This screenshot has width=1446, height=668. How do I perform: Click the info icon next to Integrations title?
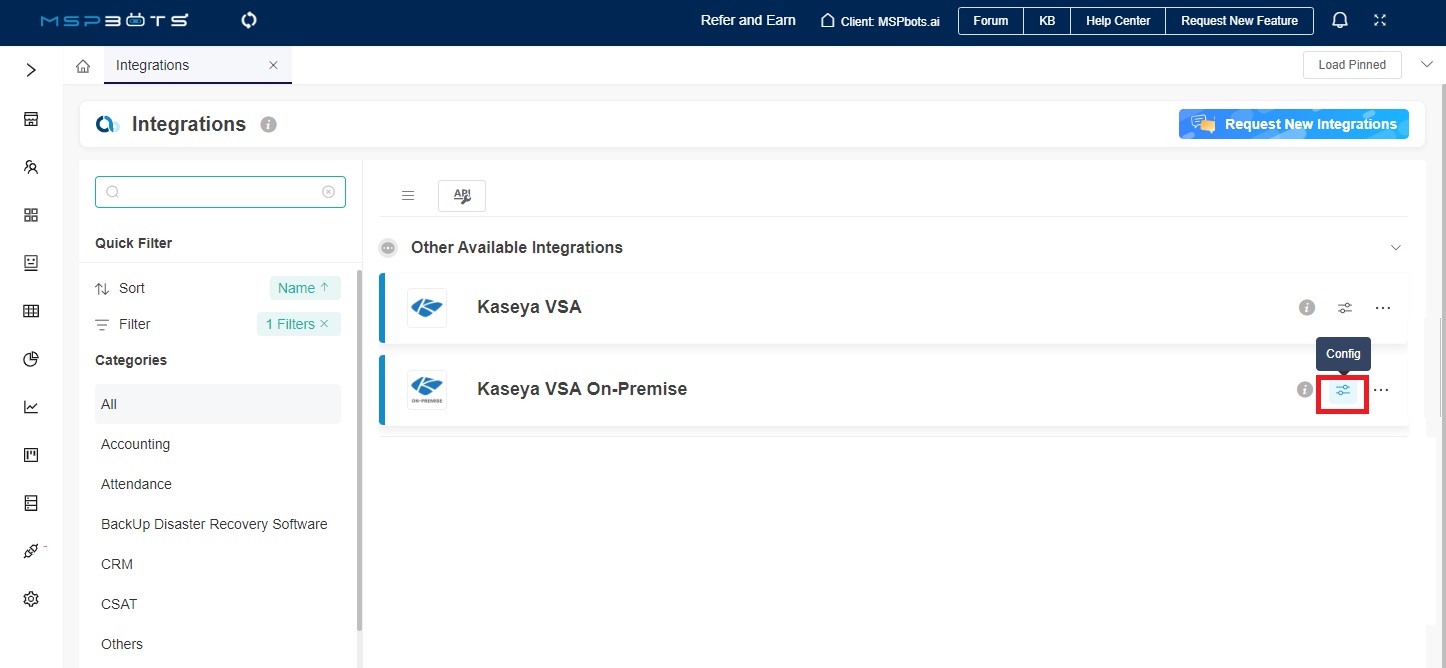click(x=268, y=125)
